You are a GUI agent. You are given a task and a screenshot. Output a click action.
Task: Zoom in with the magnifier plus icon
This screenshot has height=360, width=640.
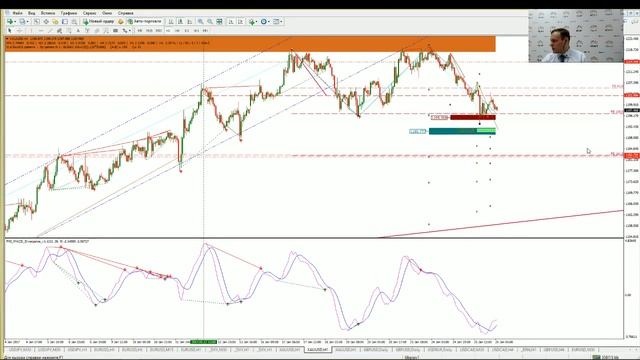pos(200,21)
